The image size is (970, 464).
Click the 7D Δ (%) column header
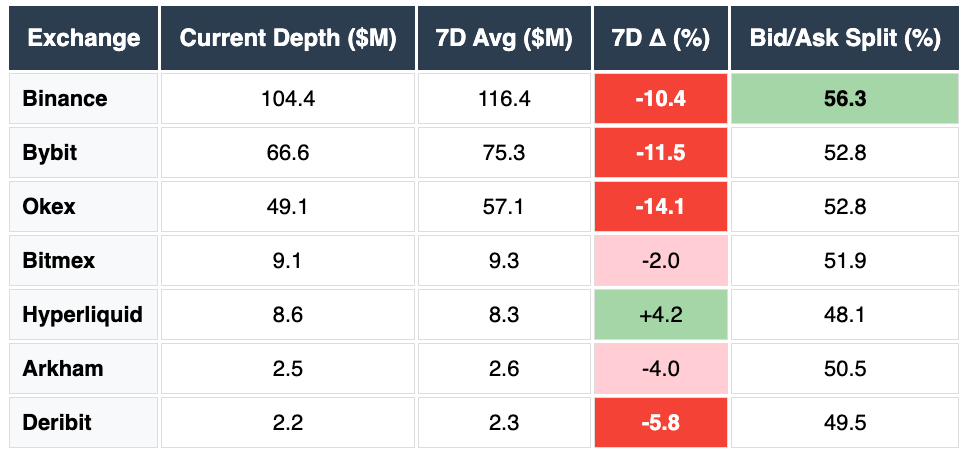660,39
